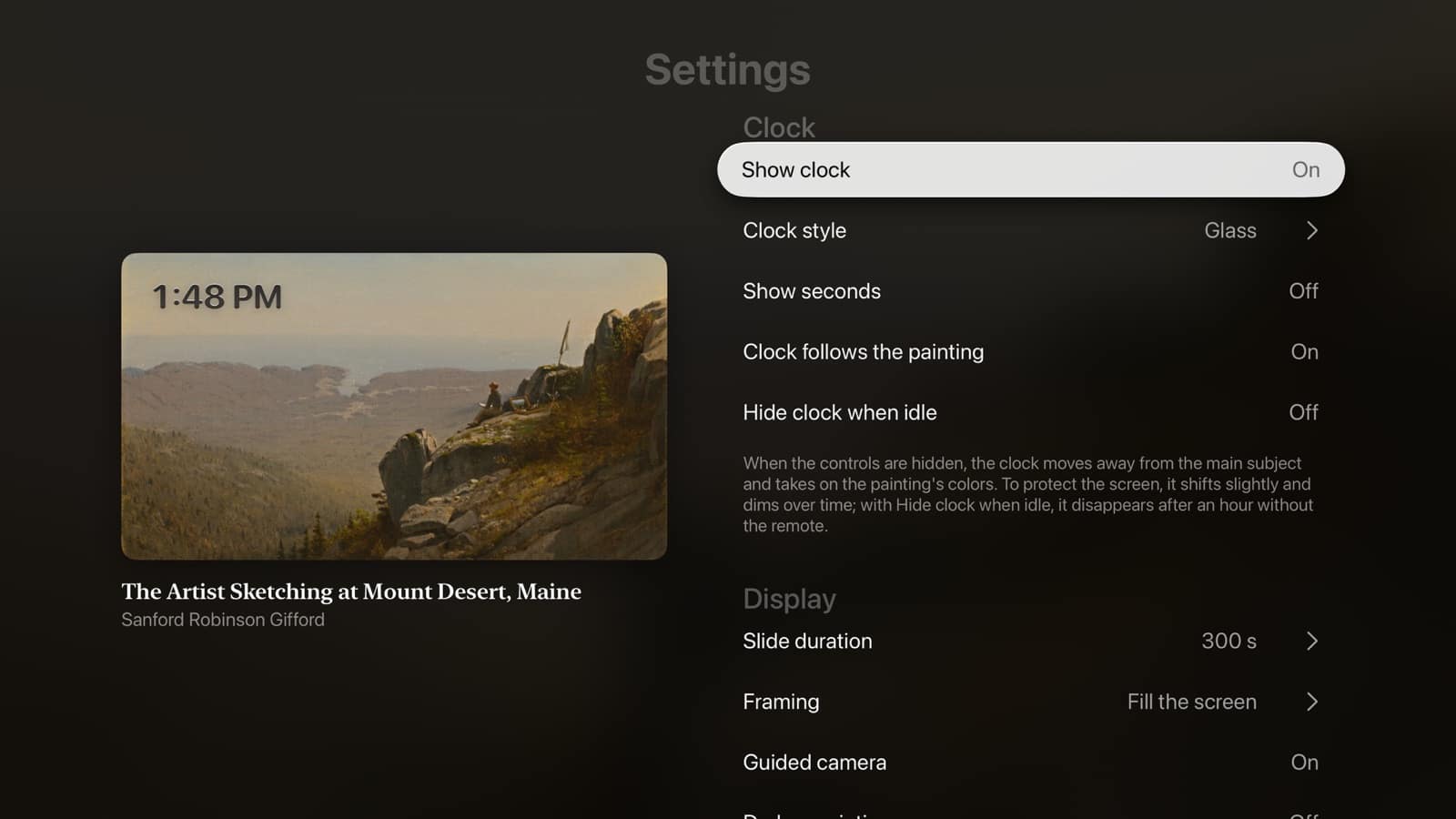
Task: Click the chevron arrow next to 300 s
Action: (x=1311, y=642)
